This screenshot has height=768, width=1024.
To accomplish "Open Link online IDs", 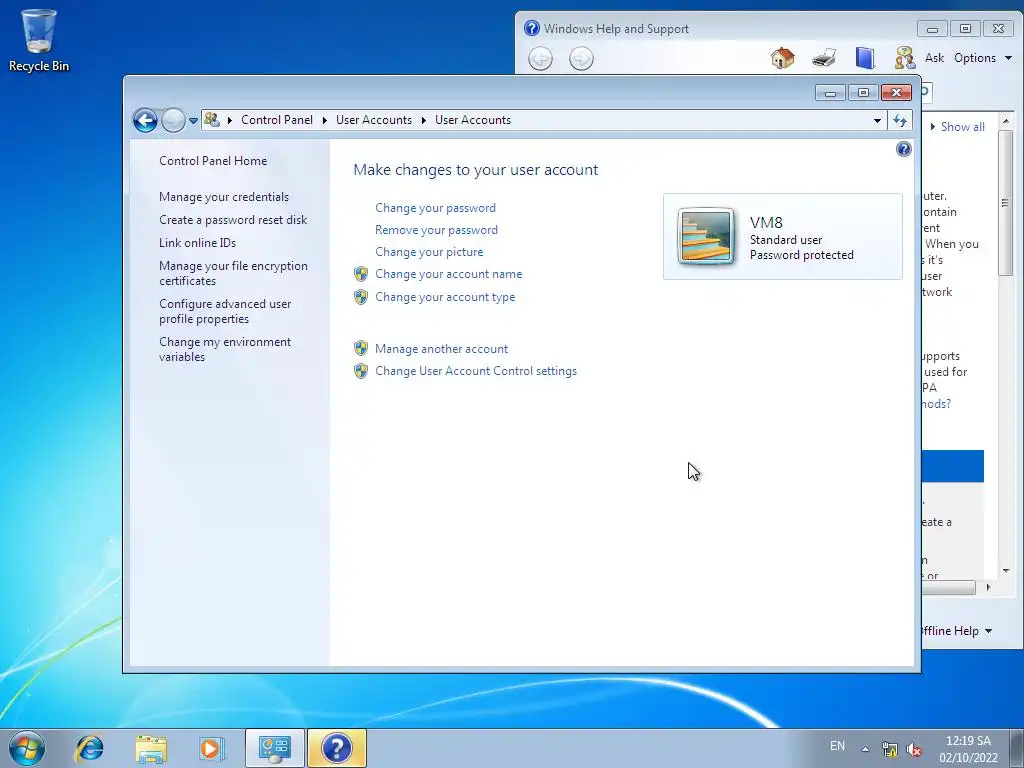I will tap(197, 243).
